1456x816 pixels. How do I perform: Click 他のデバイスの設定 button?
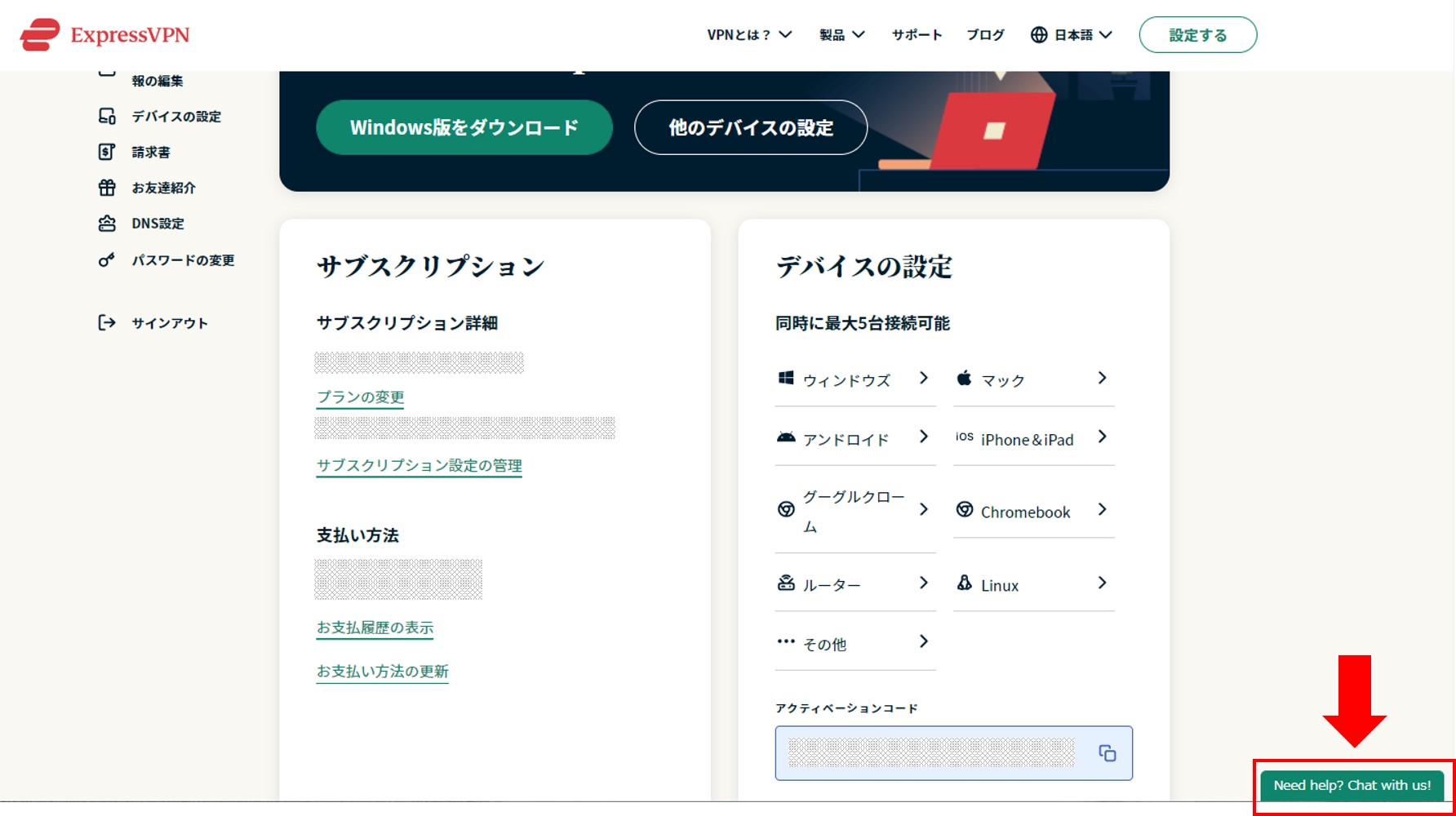coord(751,127)
